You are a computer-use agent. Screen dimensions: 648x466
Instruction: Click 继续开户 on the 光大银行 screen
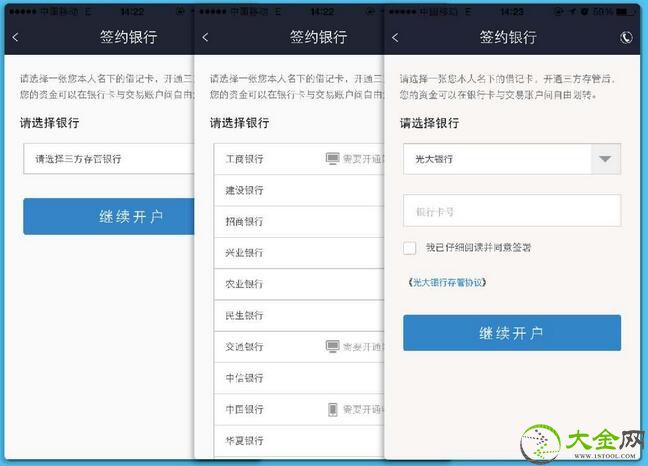point(512,333)
